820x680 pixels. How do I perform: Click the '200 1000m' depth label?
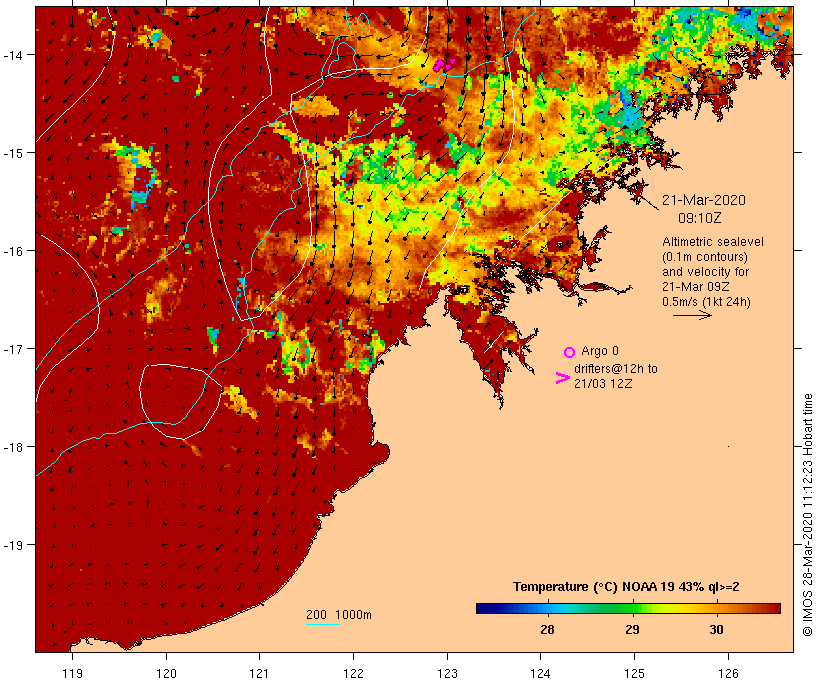(x=339, y=615)
